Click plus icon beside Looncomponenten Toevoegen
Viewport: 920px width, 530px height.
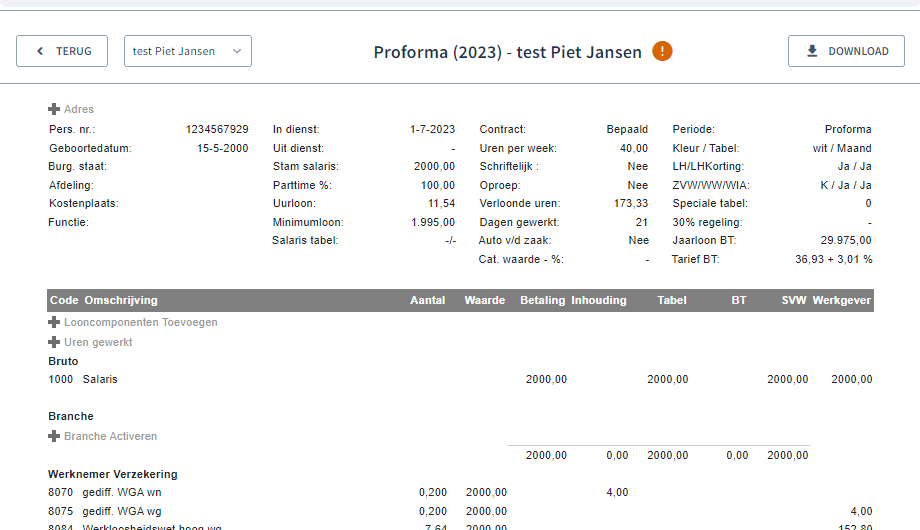54,322
